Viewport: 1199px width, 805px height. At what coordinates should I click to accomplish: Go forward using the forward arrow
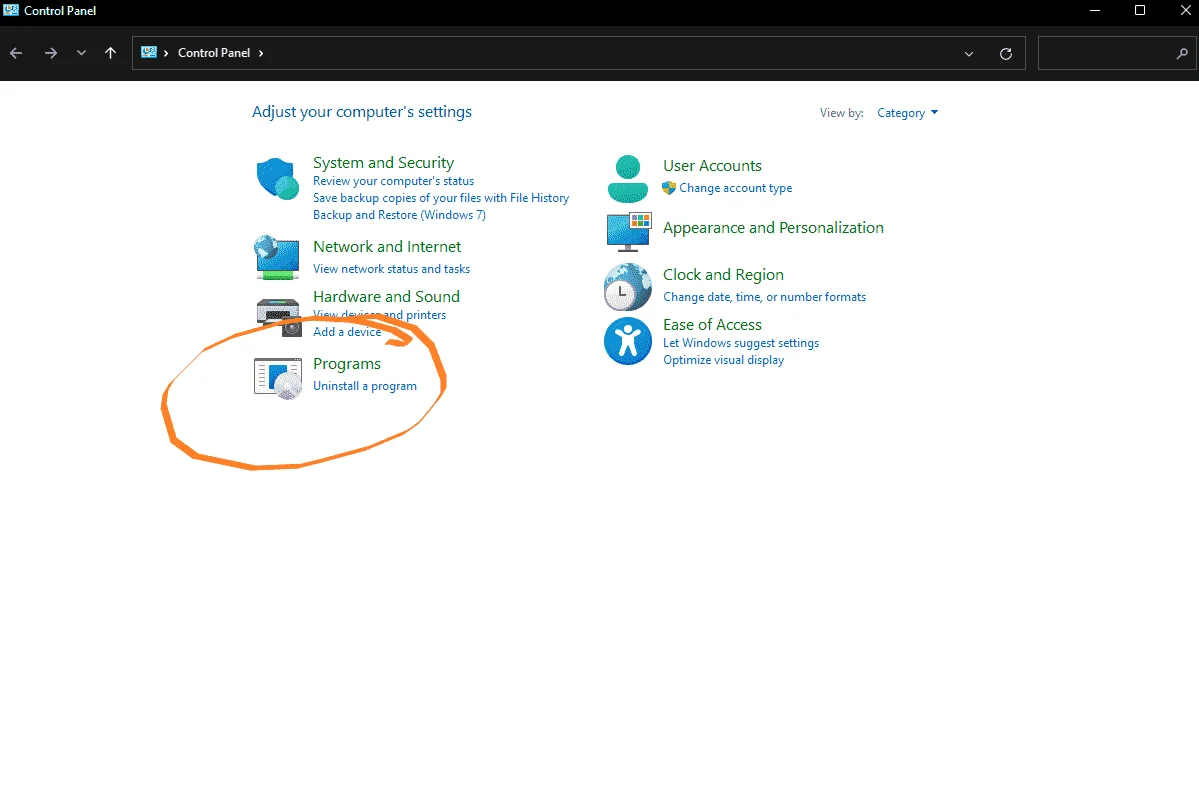click(x=50, y=53)
